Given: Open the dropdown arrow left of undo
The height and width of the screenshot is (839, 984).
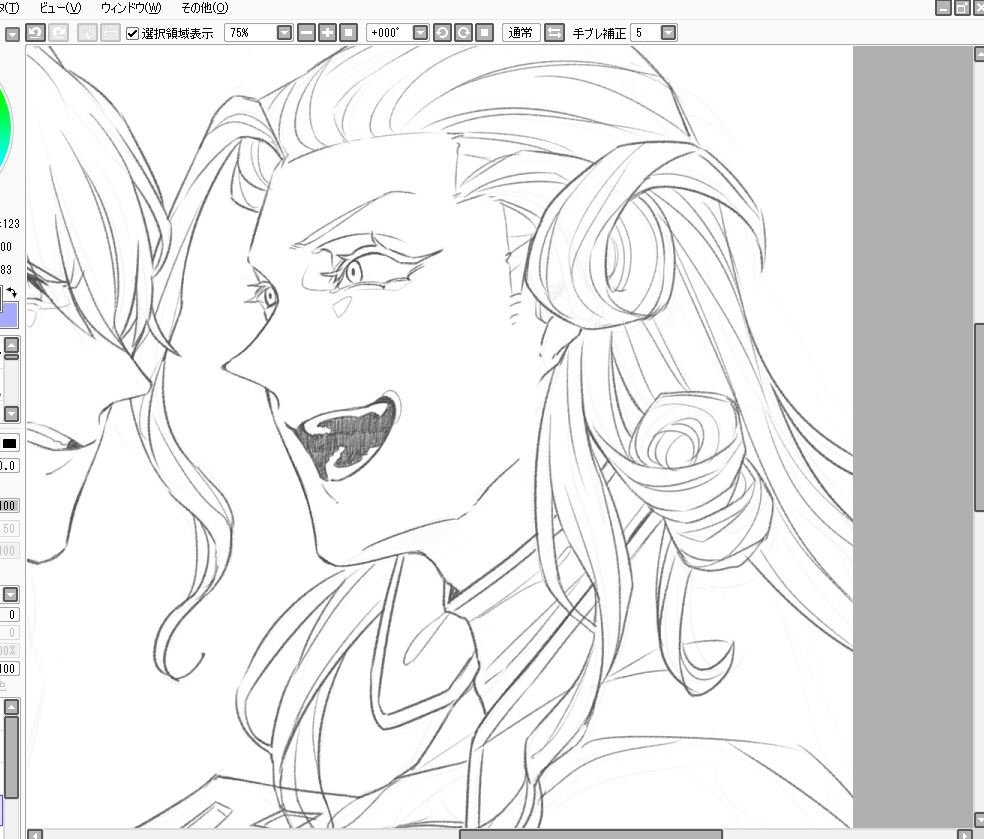Looking at the screenshot, I should (x=12, y=35).
